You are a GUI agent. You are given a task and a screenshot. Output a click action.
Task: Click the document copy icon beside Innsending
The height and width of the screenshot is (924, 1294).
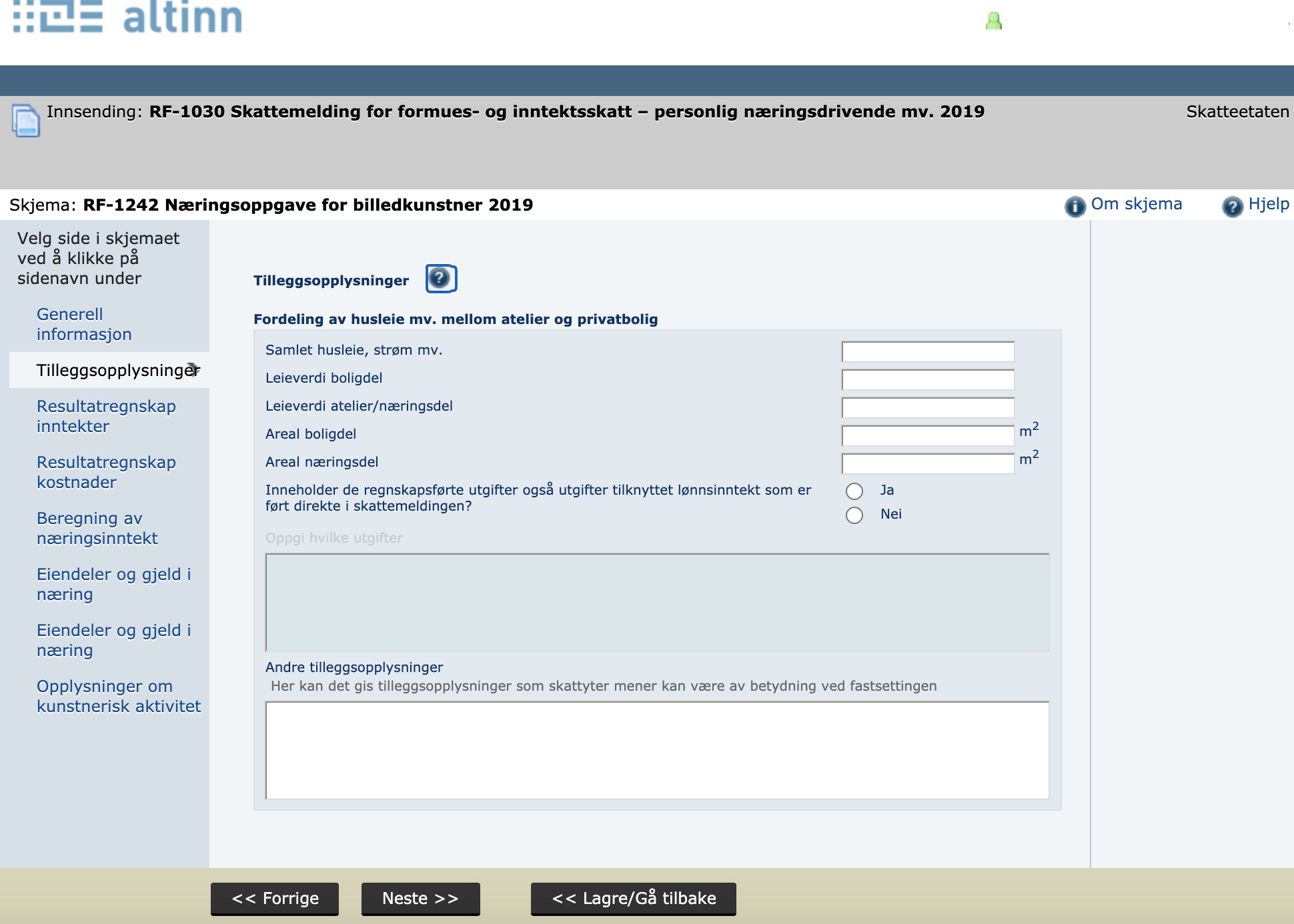[26, 121]
